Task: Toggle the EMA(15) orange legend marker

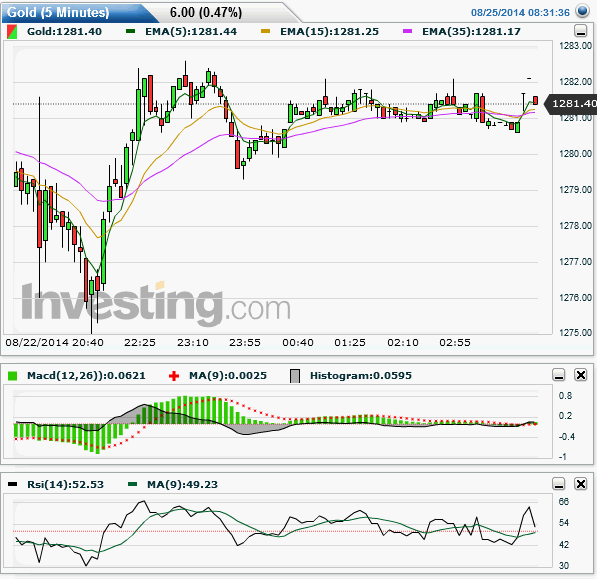Action: click(x=265, y=31)
